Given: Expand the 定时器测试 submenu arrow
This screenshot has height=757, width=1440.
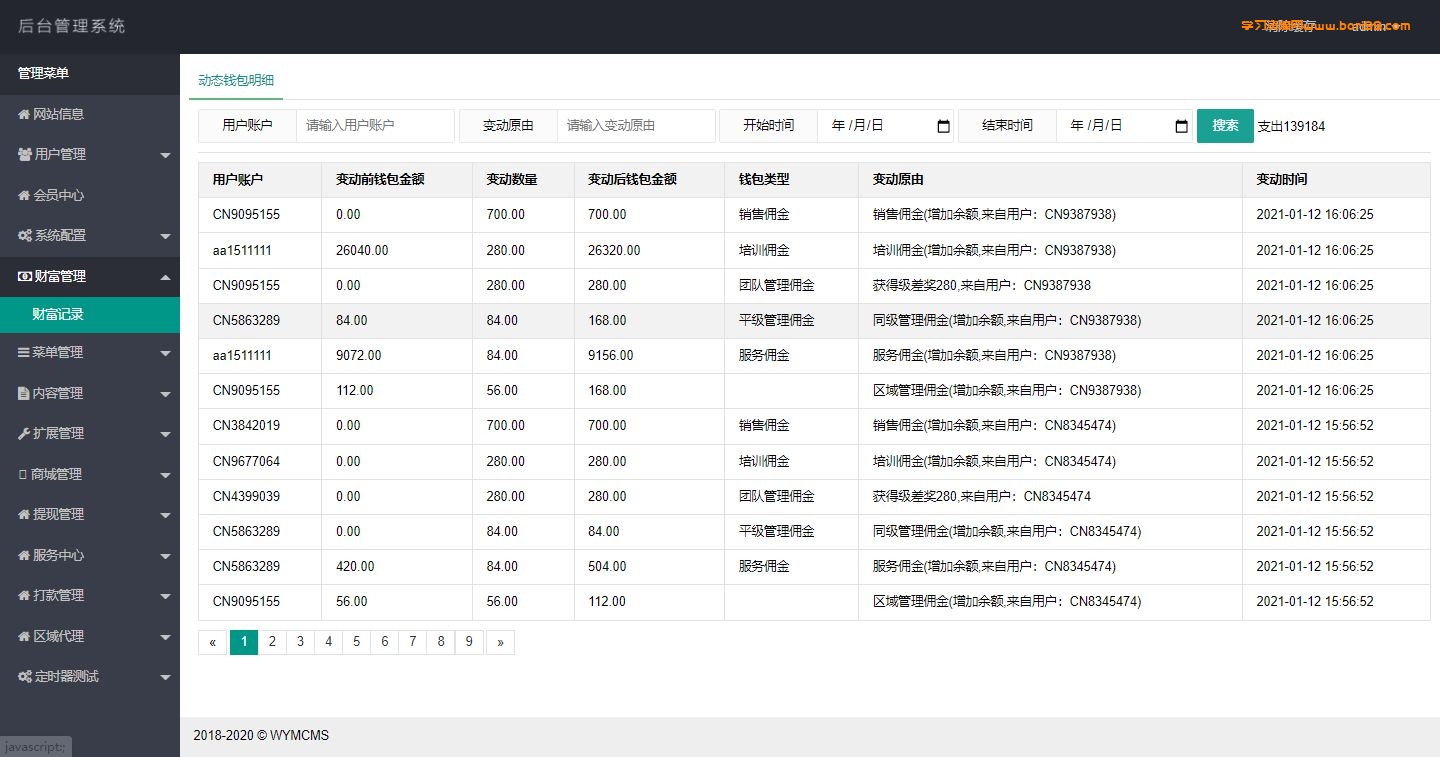Looking at the screenshot, I should [x=165, y=677].
